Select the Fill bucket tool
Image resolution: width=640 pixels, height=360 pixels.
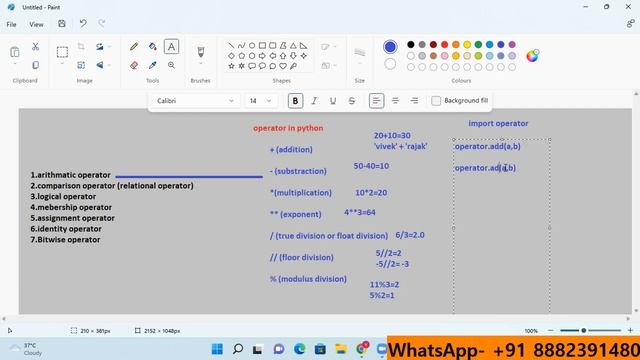click(153, 47)
